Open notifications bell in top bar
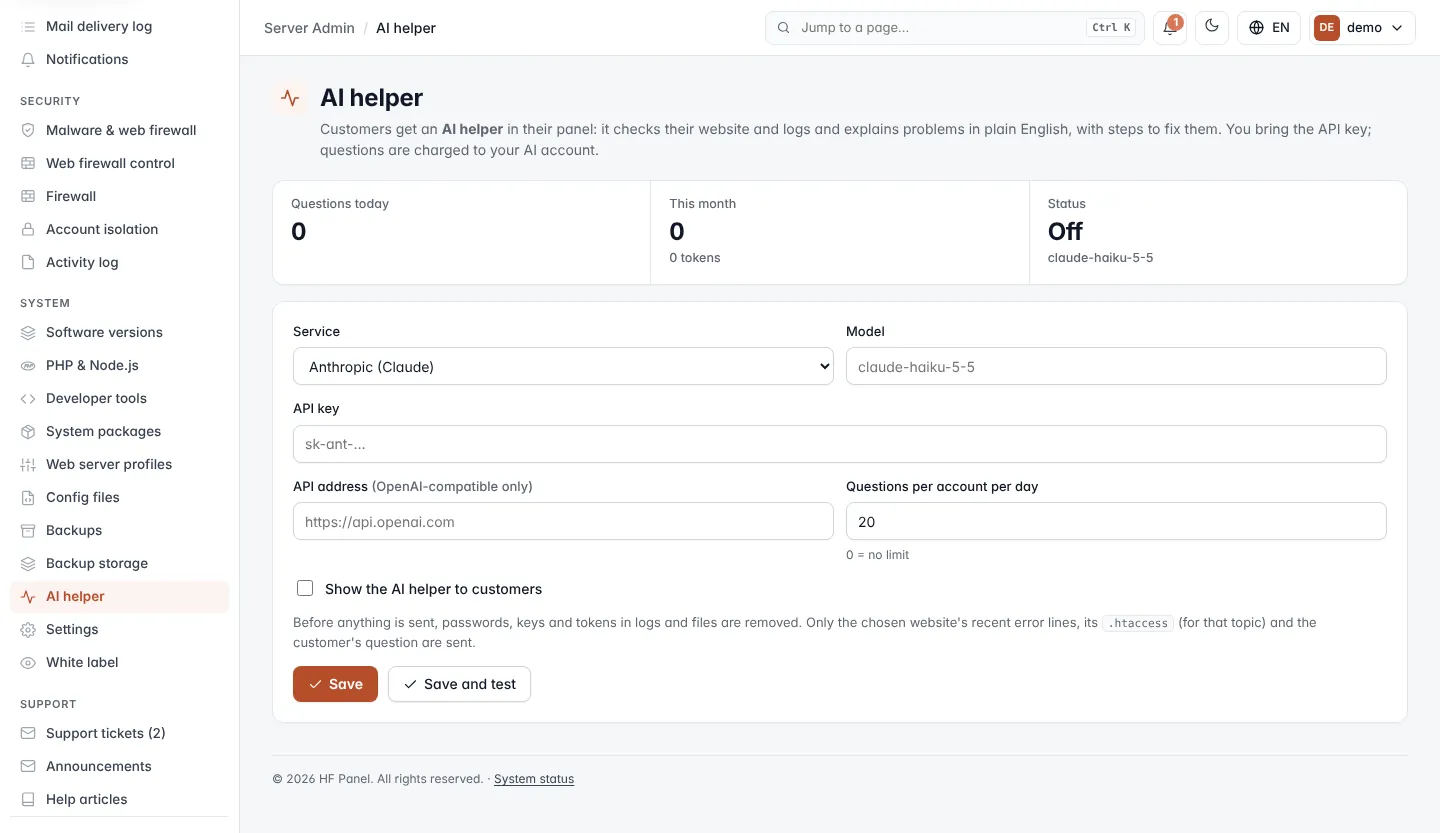1440x833 pixels. tap(1169, 27)
